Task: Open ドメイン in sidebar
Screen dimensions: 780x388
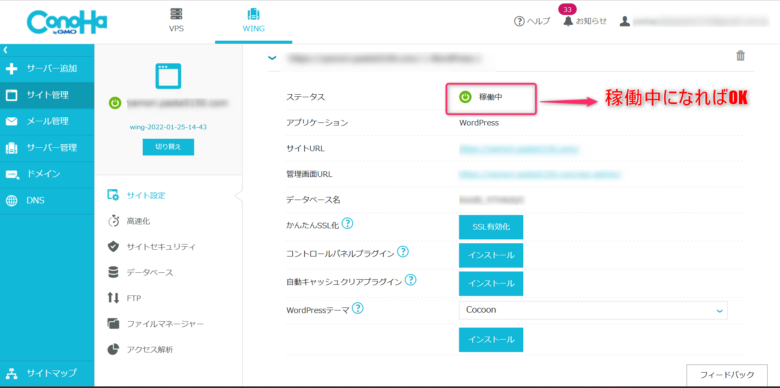Action: coord(47,174)
